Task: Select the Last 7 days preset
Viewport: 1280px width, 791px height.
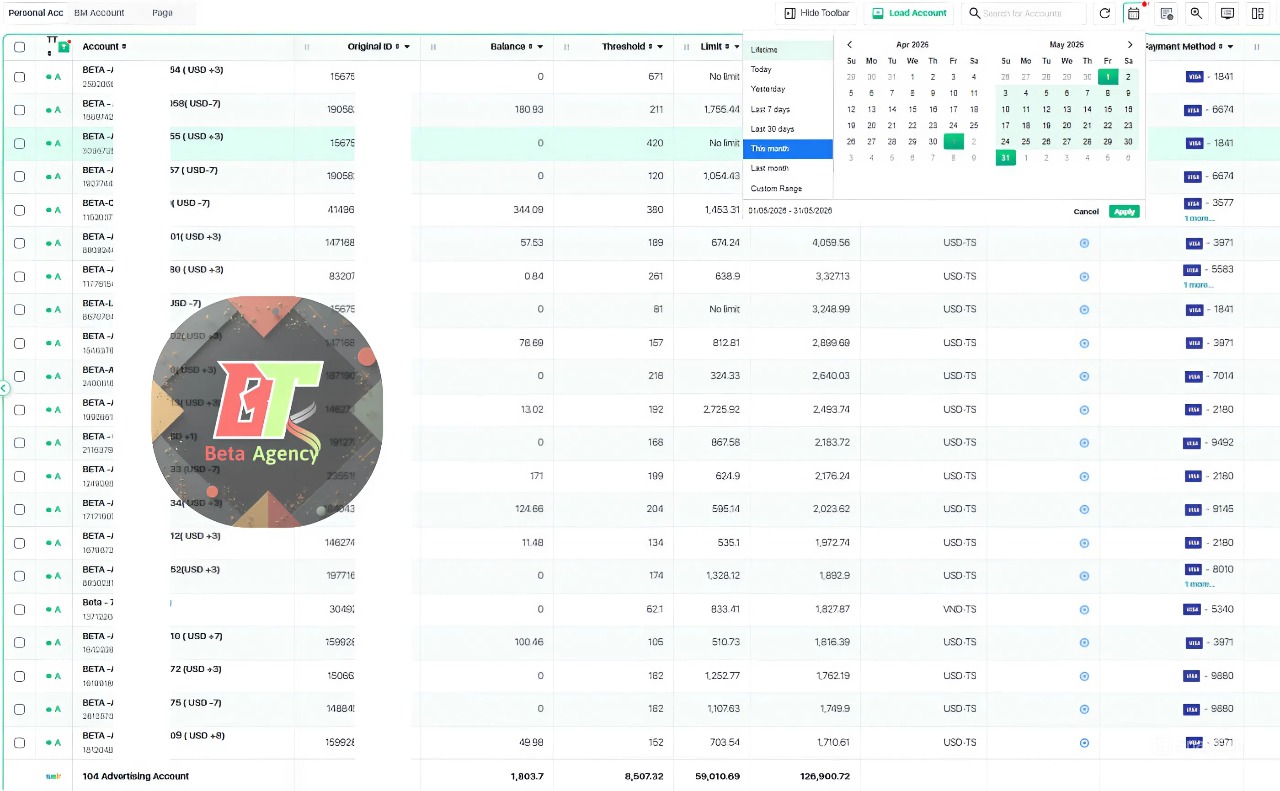Action: click(788, 109)
